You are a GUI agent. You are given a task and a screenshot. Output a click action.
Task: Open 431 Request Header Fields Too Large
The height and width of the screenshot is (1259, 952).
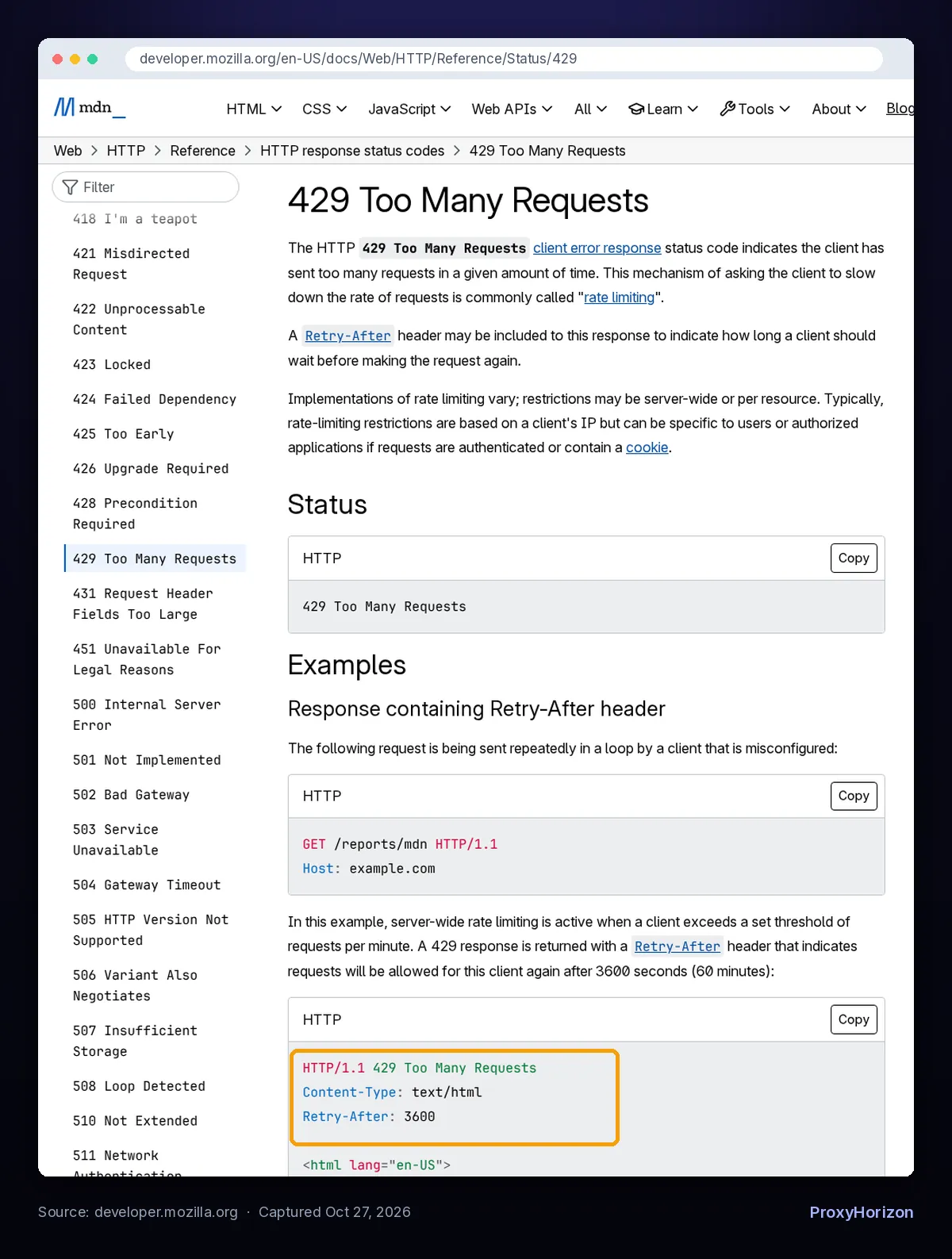tap(143, 604)
